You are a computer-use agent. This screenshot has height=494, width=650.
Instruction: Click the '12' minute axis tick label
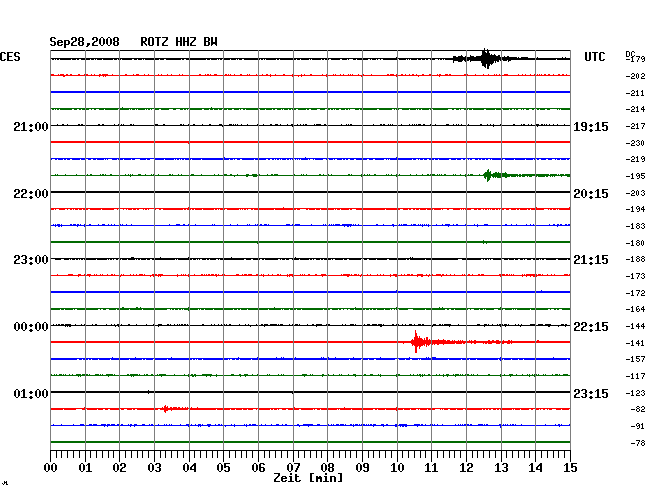pos(466,468)
